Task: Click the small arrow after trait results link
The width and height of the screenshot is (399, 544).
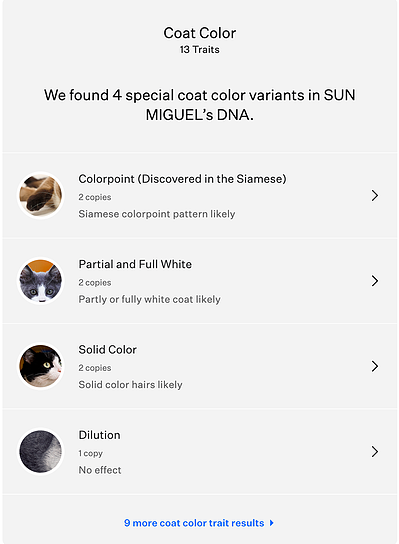Action: tap(272, 523)
